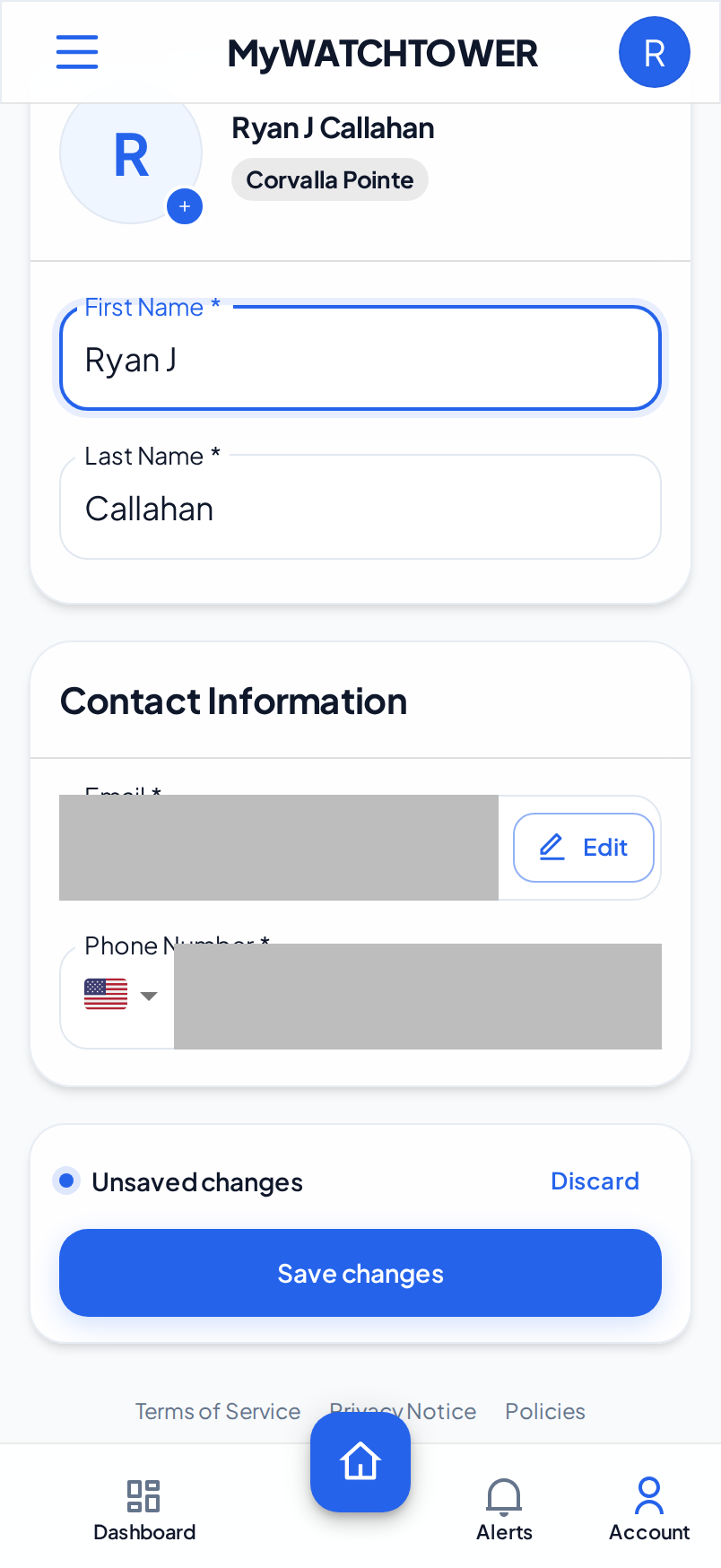
Task: Open the user avatar menu in header
Action: pyautogui.click(x=655, y=52)
